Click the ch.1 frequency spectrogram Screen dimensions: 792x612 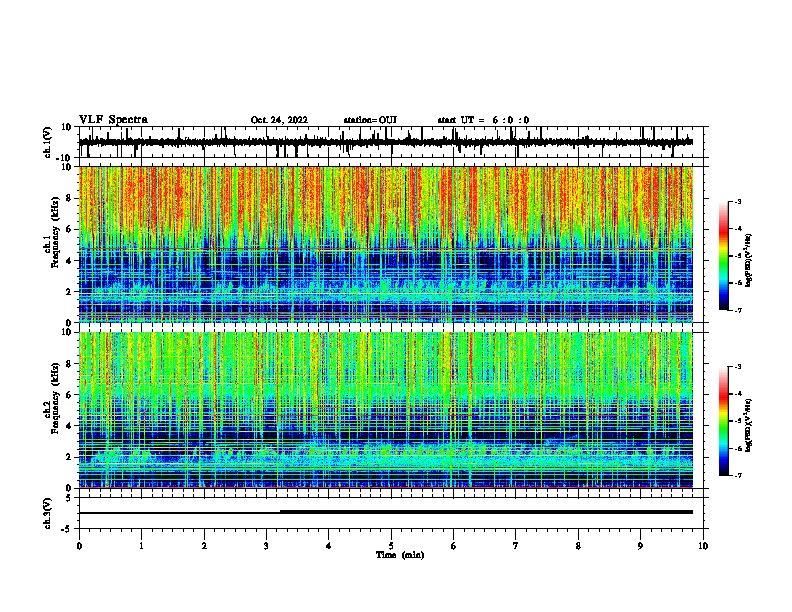[x=385, y=244]
